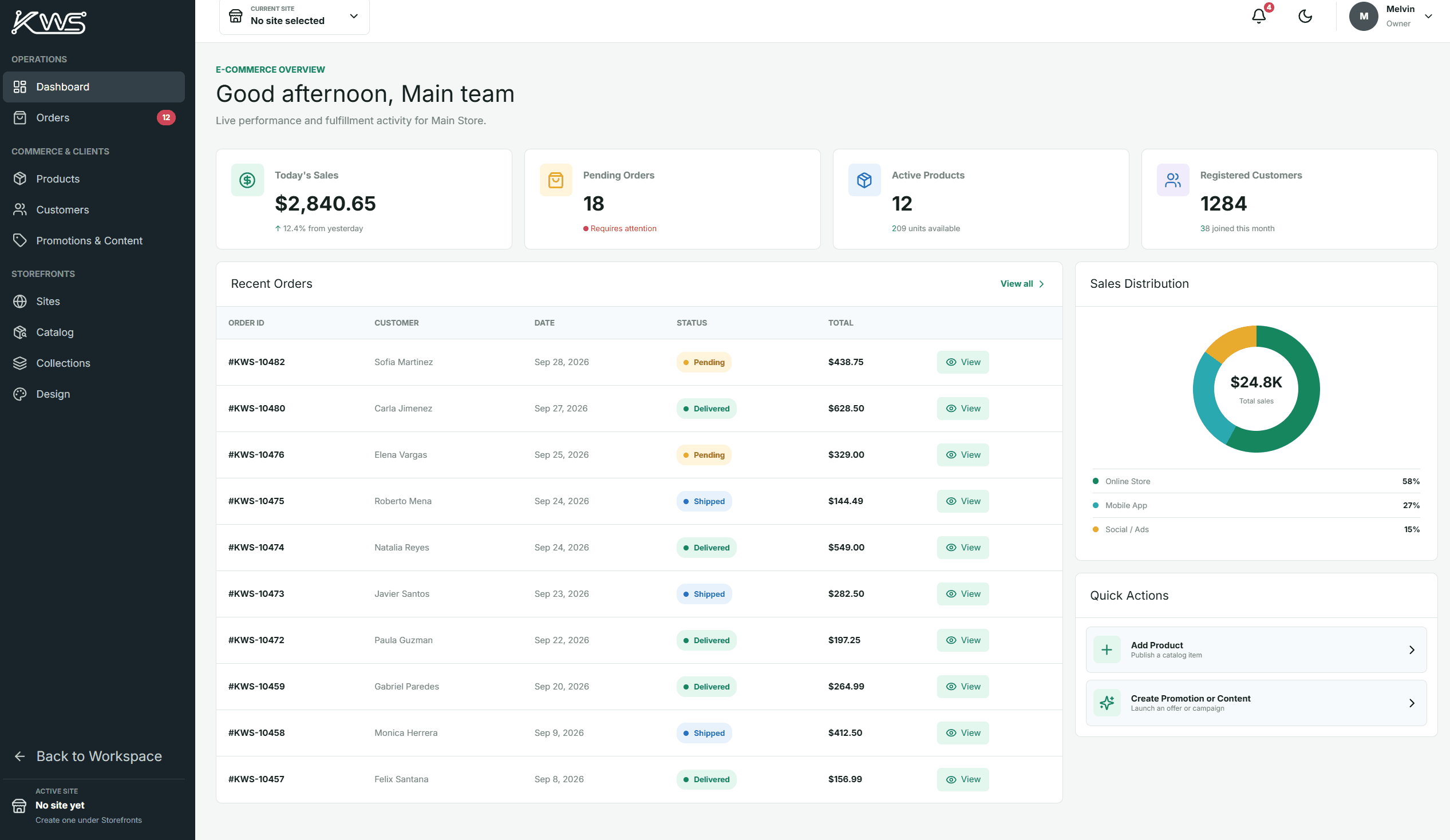Viewport: 1450px width, 840px height.
Task: Click the Catalog sidebar icon
Action: point(20,332)
